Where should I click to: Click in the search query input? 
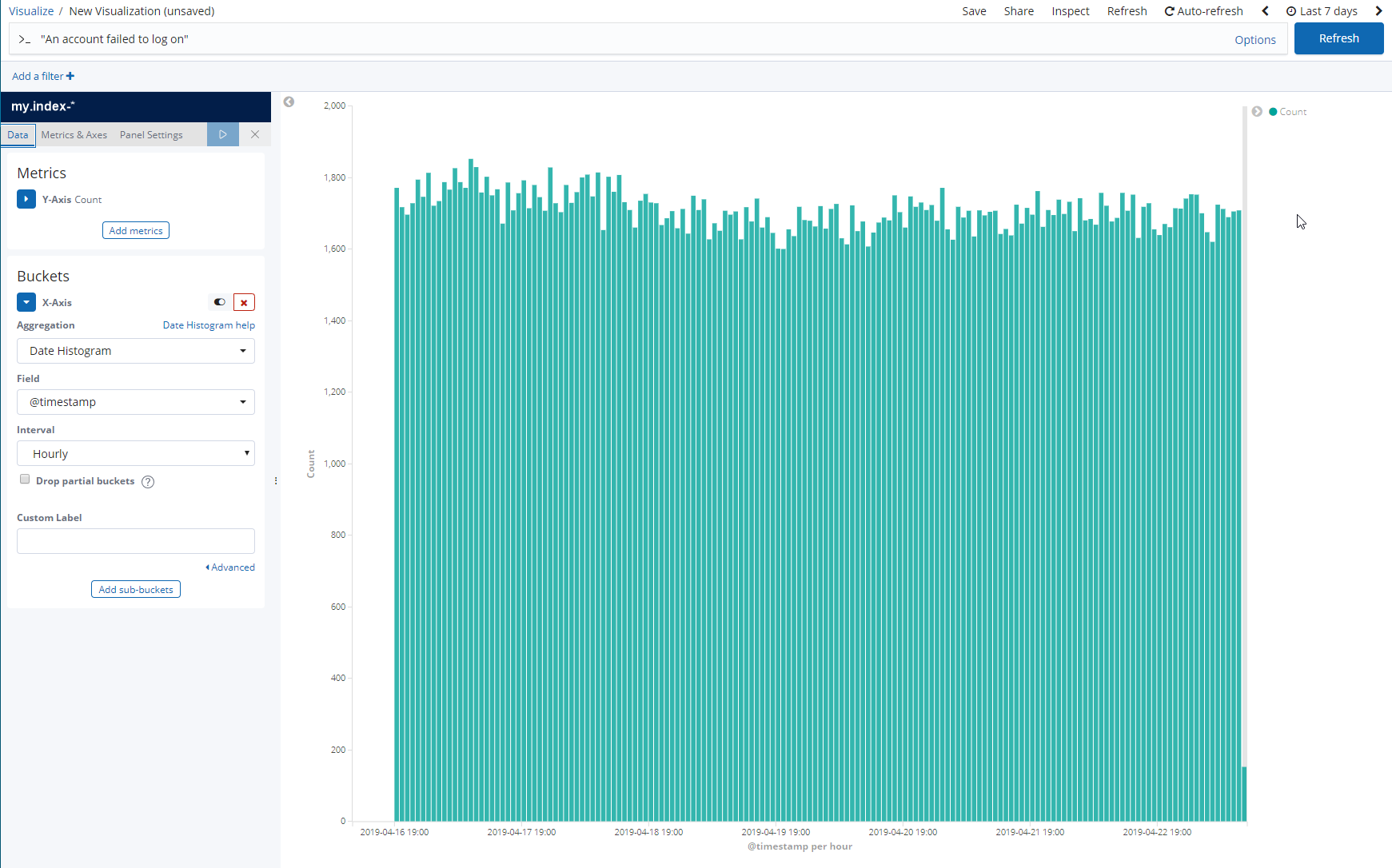632,39
